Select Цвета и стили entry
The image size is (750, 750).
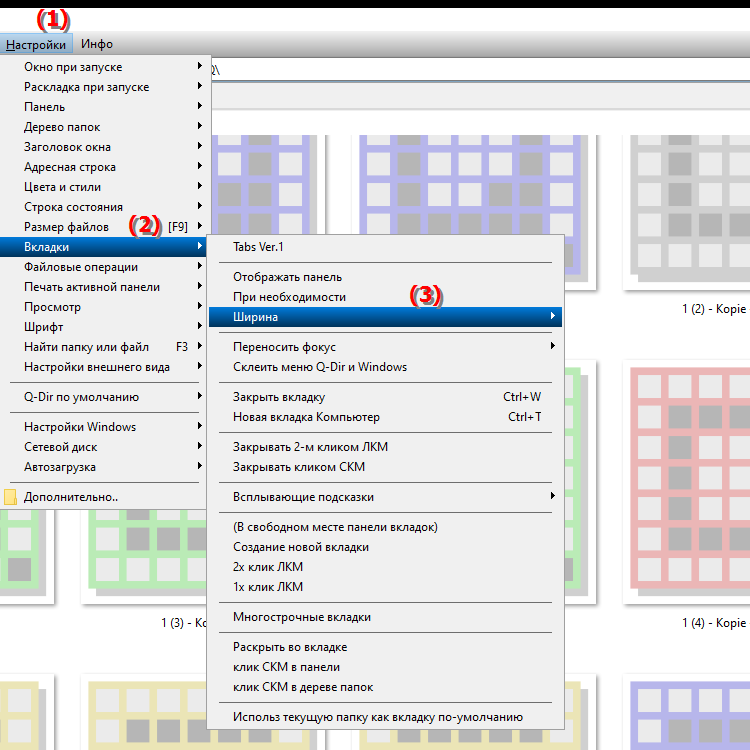104,187
